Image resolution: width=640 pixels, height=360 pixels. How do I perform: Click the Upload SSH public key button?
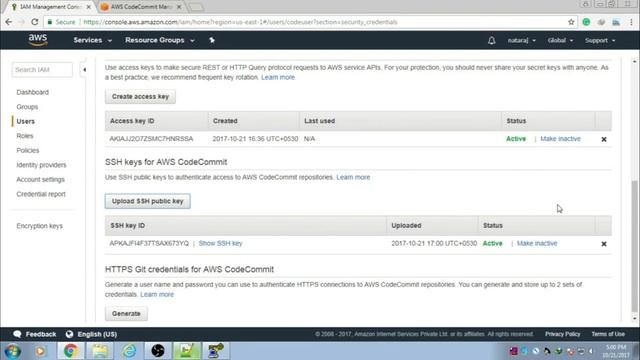tap(148, 201)
